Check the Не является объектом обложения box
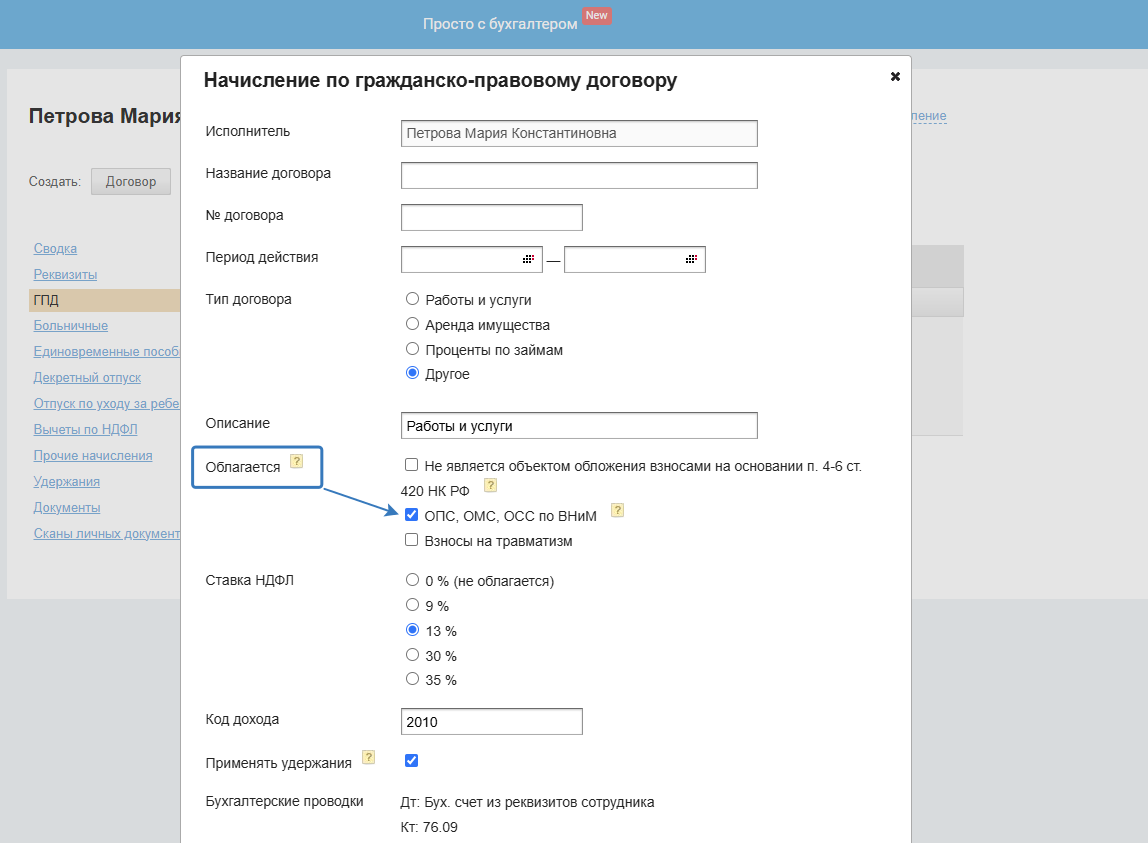 coord(412,465)
